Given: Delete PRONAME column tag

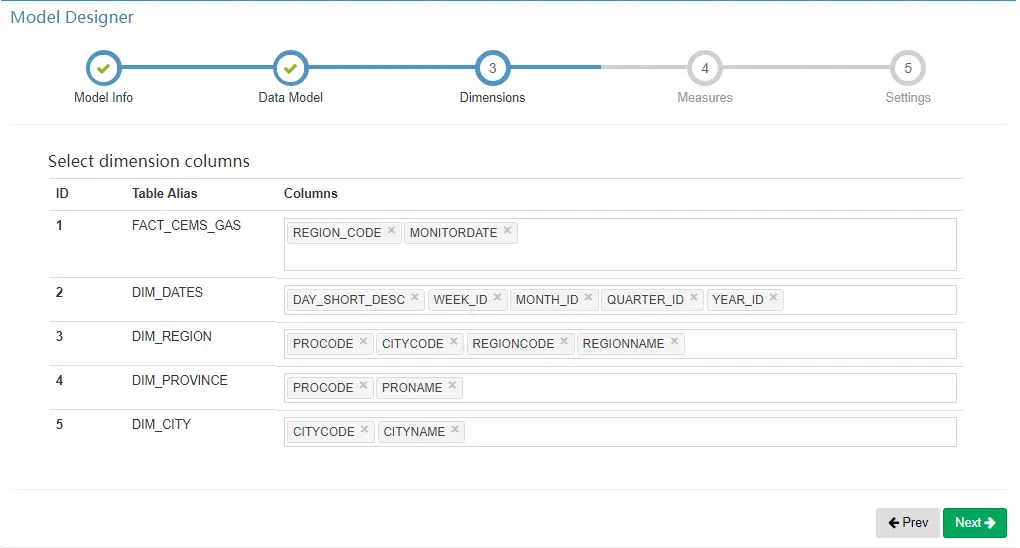Looking at the screenshot, I should [453, 385].
